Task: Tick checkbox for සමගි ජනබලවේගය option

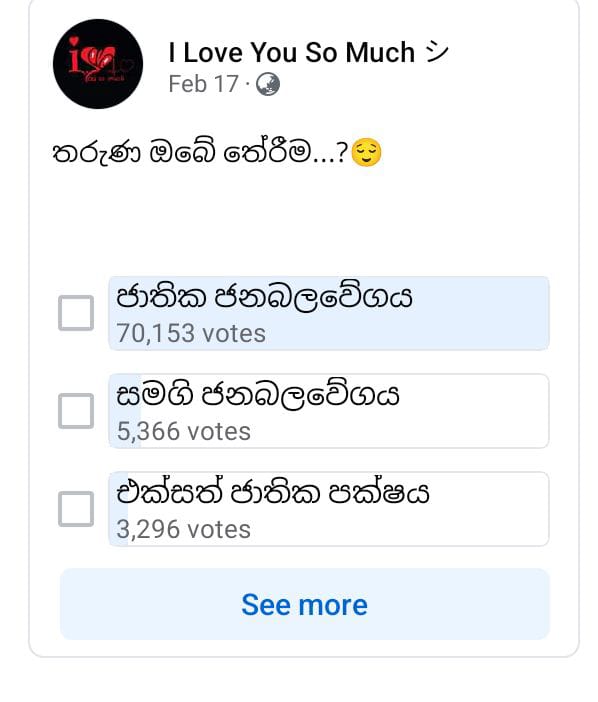Action: (x=76, y=411)
